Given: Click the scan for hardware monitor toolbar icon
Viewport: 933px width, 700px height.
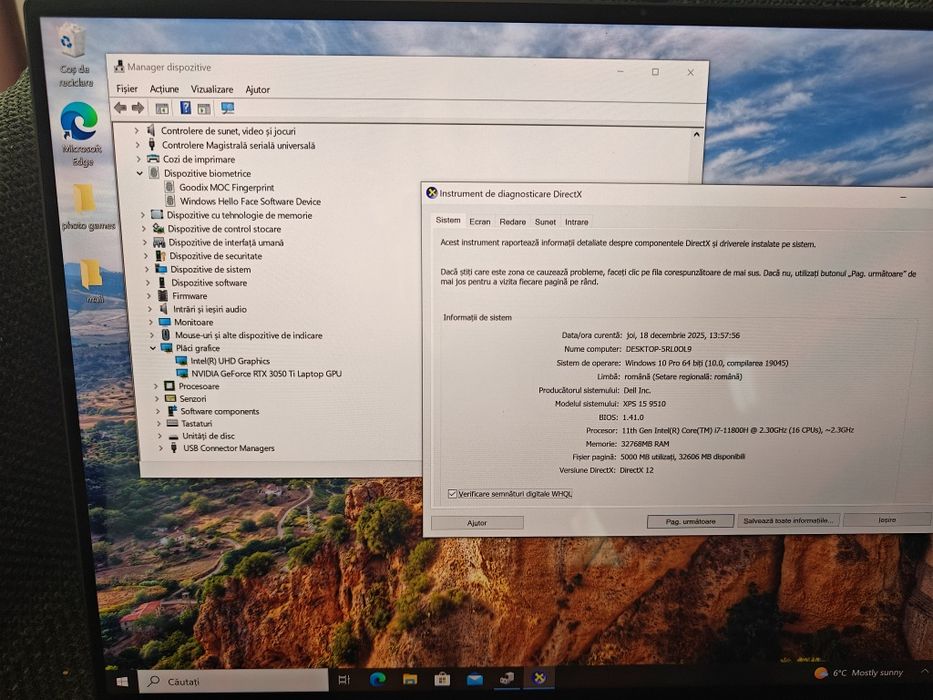Looking at the screenshot, I should [227, 108].
